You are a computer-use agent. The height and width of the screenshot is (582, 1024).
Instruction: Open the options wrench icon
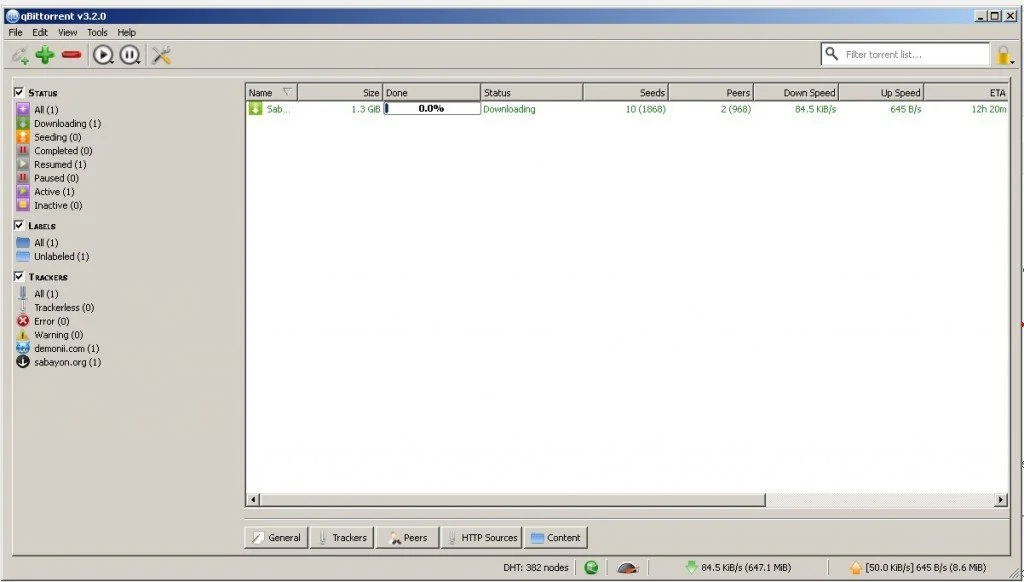[161, 55]
